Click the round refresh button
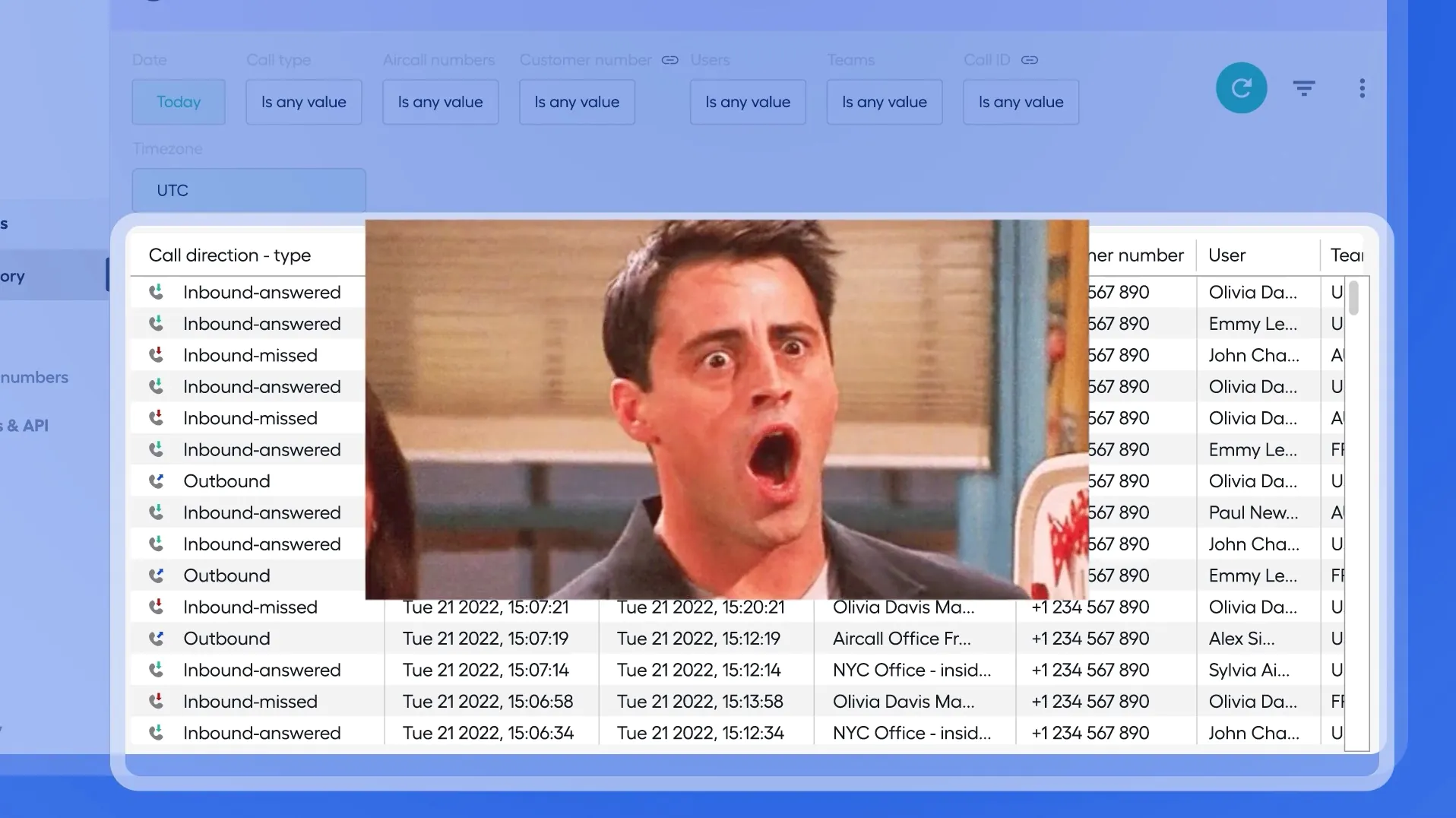 click(x=1241, y=88)
